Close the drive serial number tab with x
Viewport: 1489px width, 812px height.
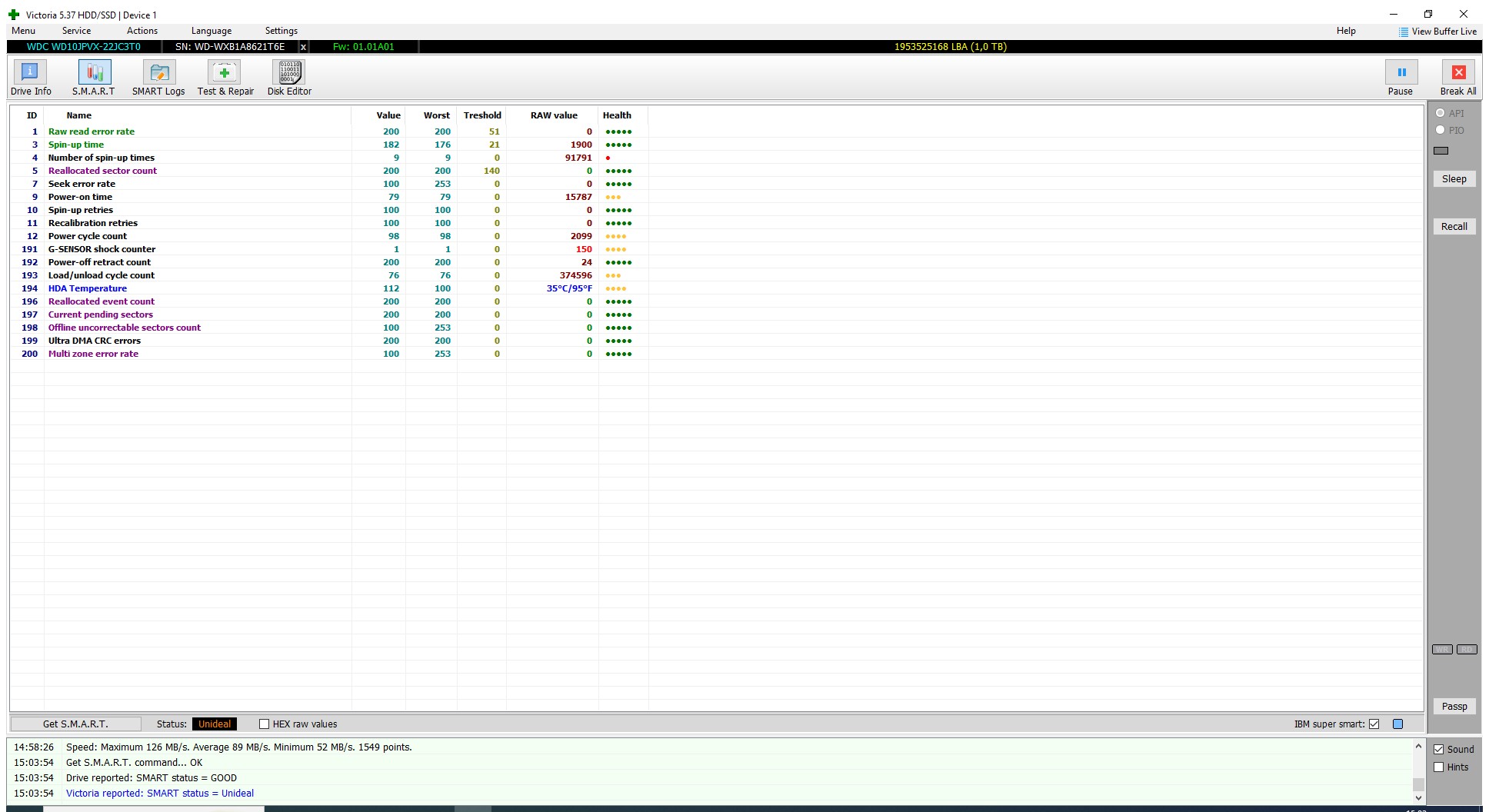pos(303,47)
